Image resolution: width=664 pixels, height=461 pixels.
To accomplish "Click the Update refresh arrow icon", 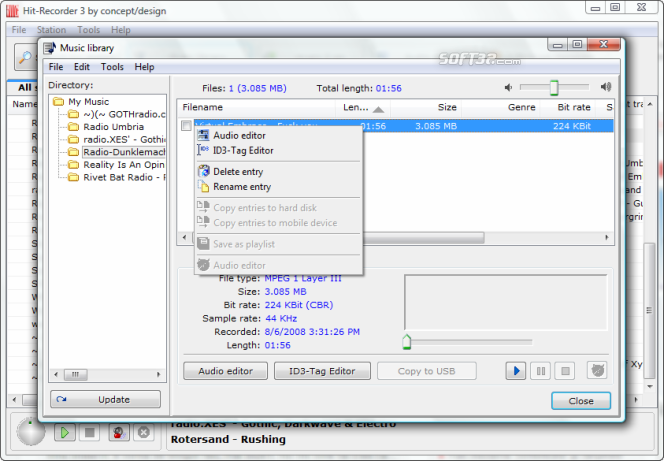I will (x=61, y=399).
